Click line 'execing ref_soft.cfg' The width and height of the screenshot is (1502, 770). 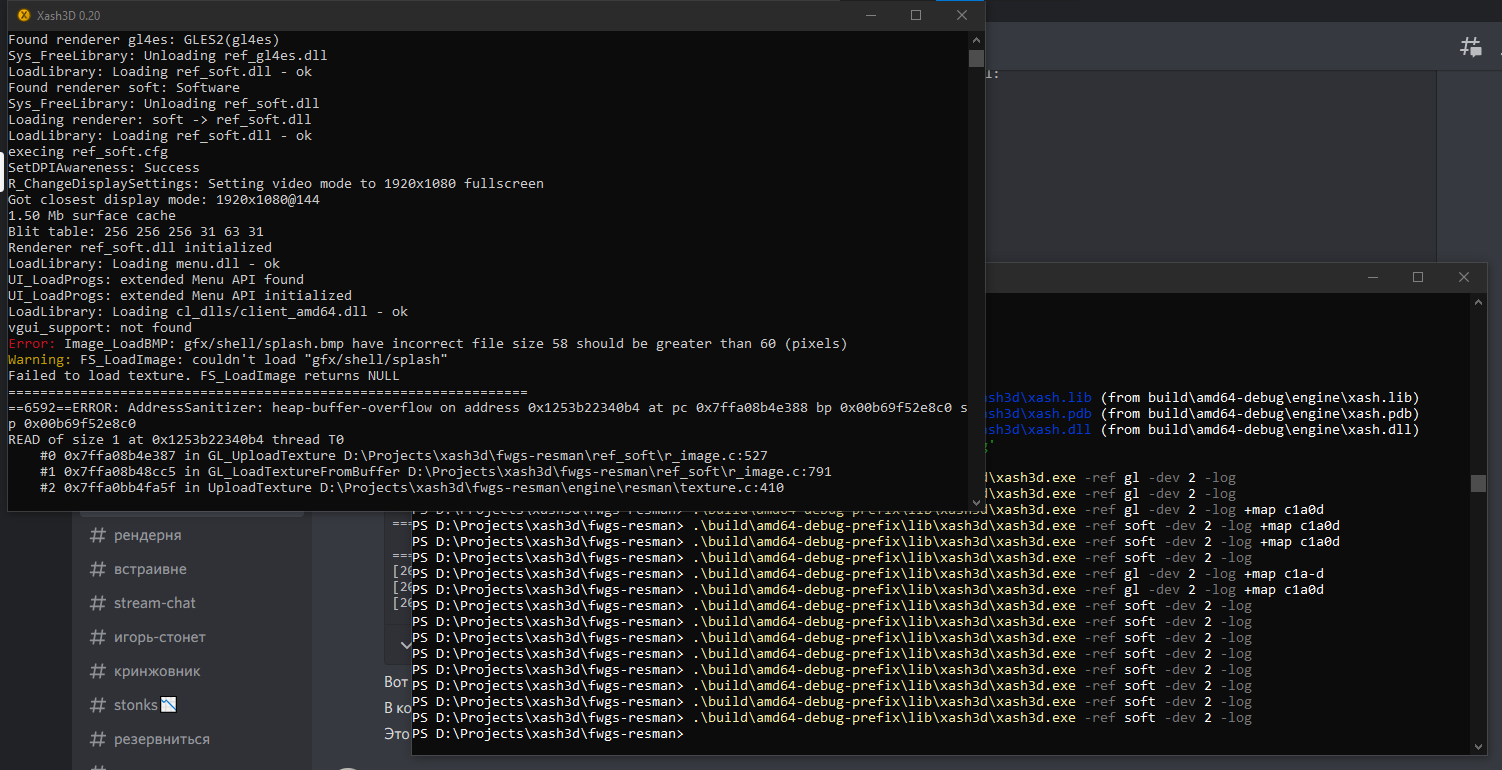pos(87,151)
